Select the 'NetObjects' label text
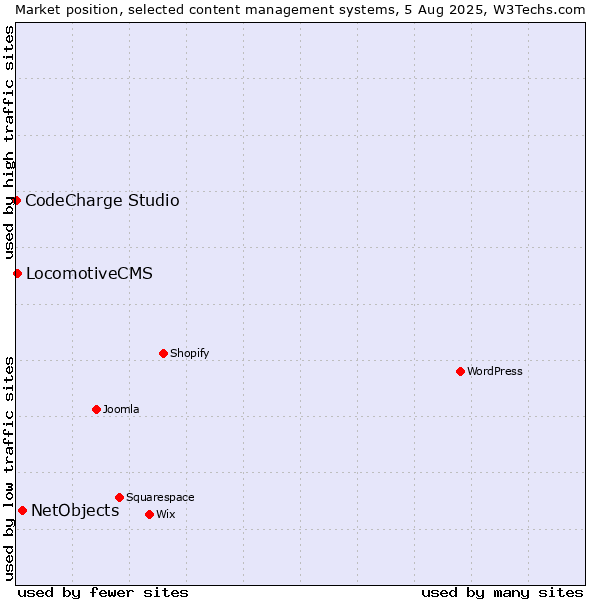Viewport: 600px width, 600px height. coord(75,511)
